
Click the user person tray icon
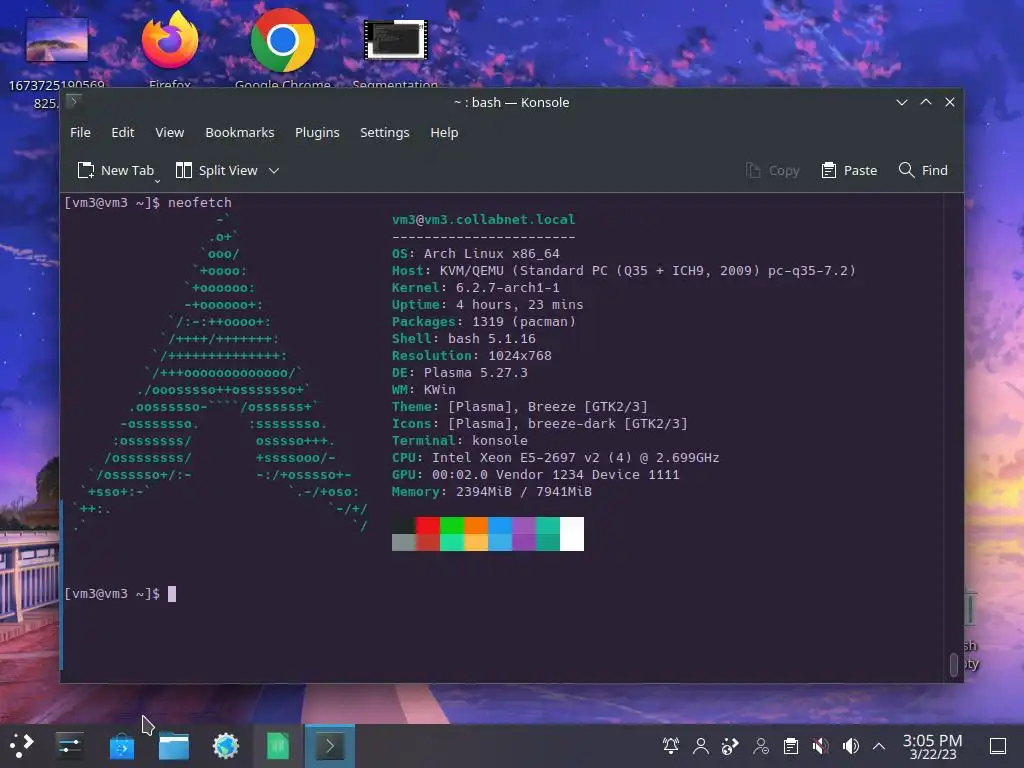point(701,746)
